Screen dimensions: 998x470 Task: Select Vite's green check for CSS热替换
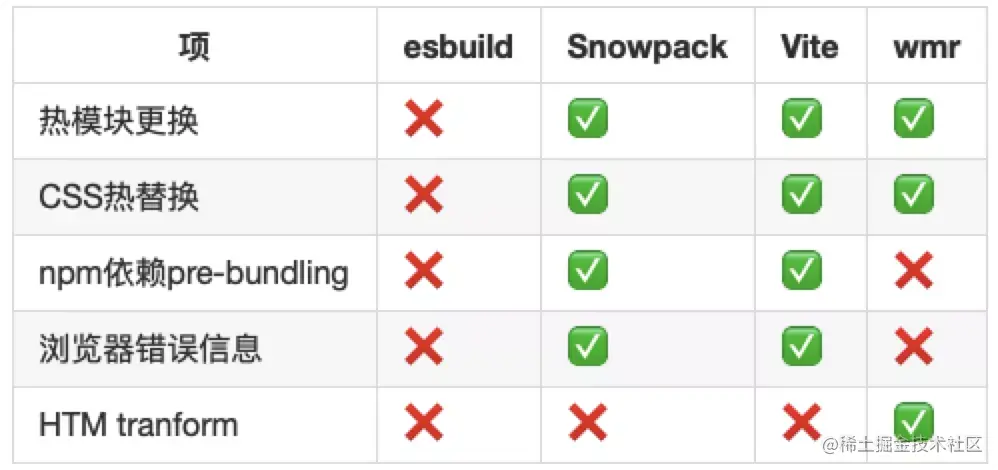[801, 194]
